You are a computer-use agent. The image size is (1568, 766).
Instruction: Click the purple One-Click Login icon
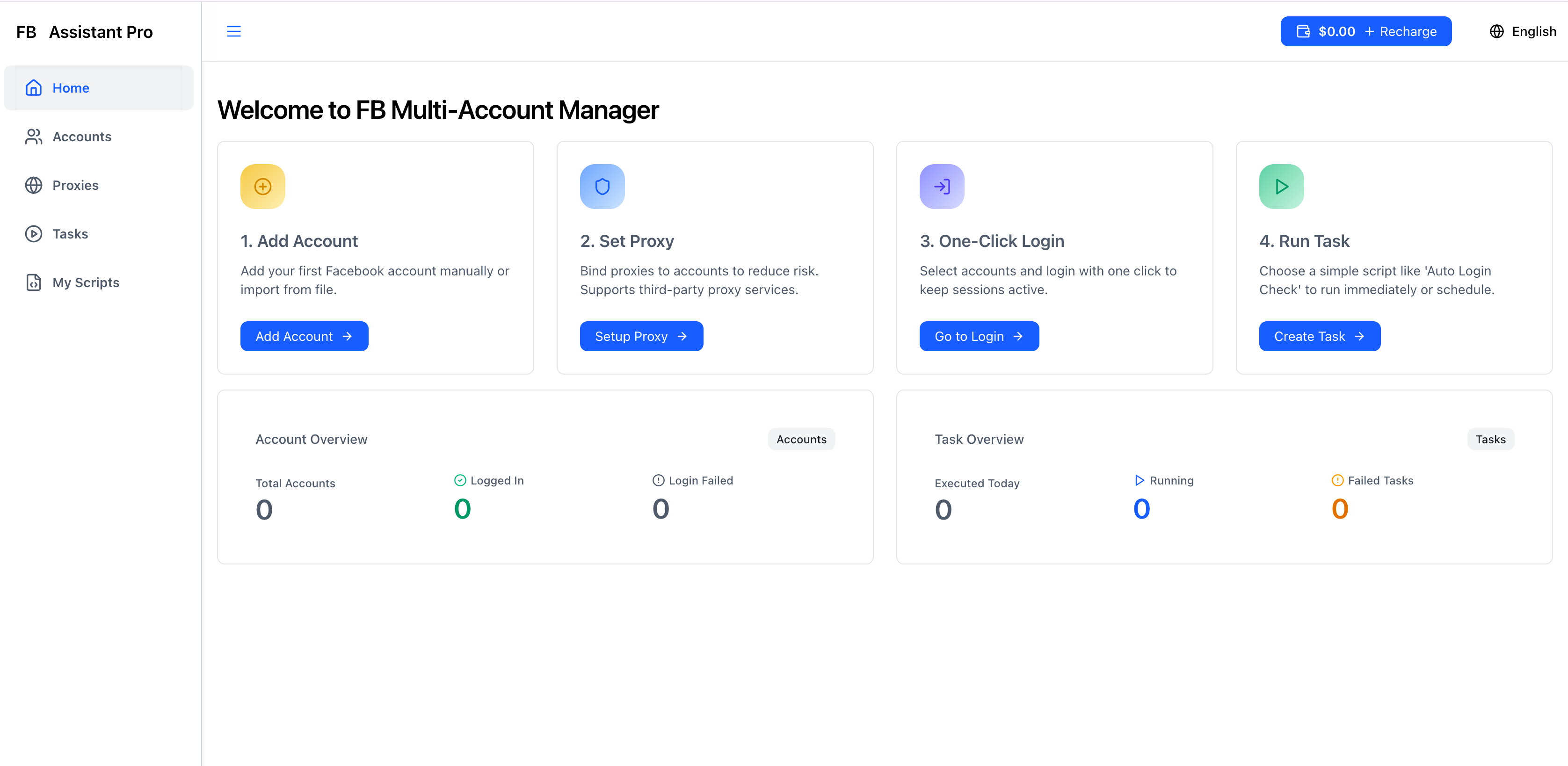point(942,186)
